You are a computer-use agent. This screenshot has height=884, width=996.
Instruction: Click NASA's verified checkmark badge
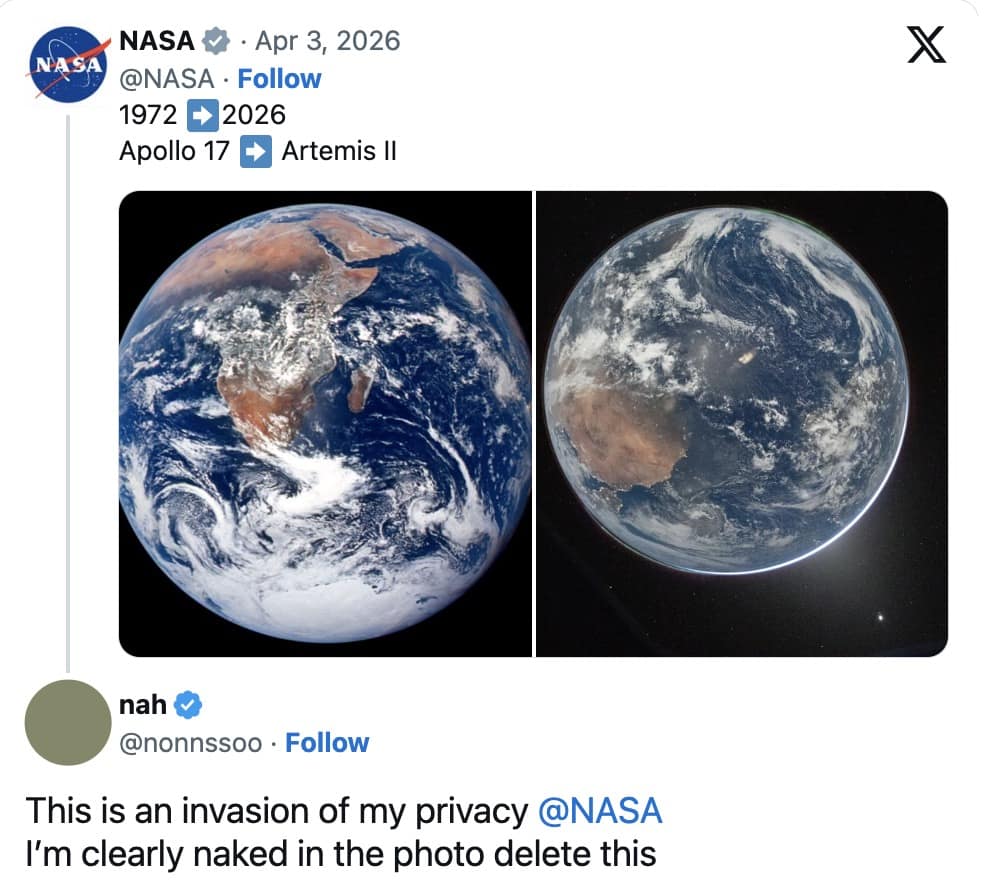215,41
